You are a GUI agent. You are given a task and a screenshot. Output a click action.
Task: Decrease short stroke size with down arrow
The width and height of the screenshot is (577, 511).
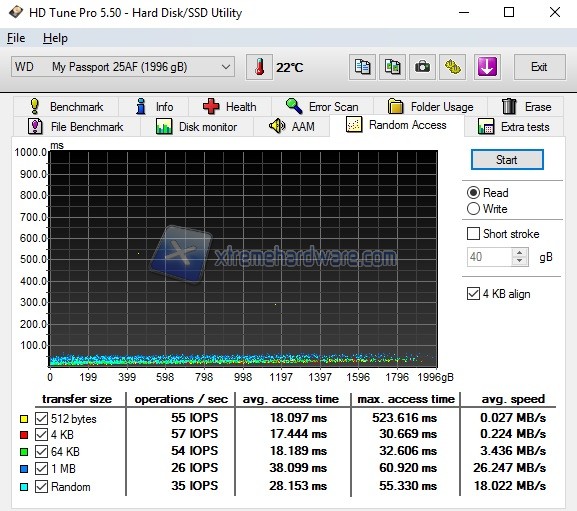point(519,261)
